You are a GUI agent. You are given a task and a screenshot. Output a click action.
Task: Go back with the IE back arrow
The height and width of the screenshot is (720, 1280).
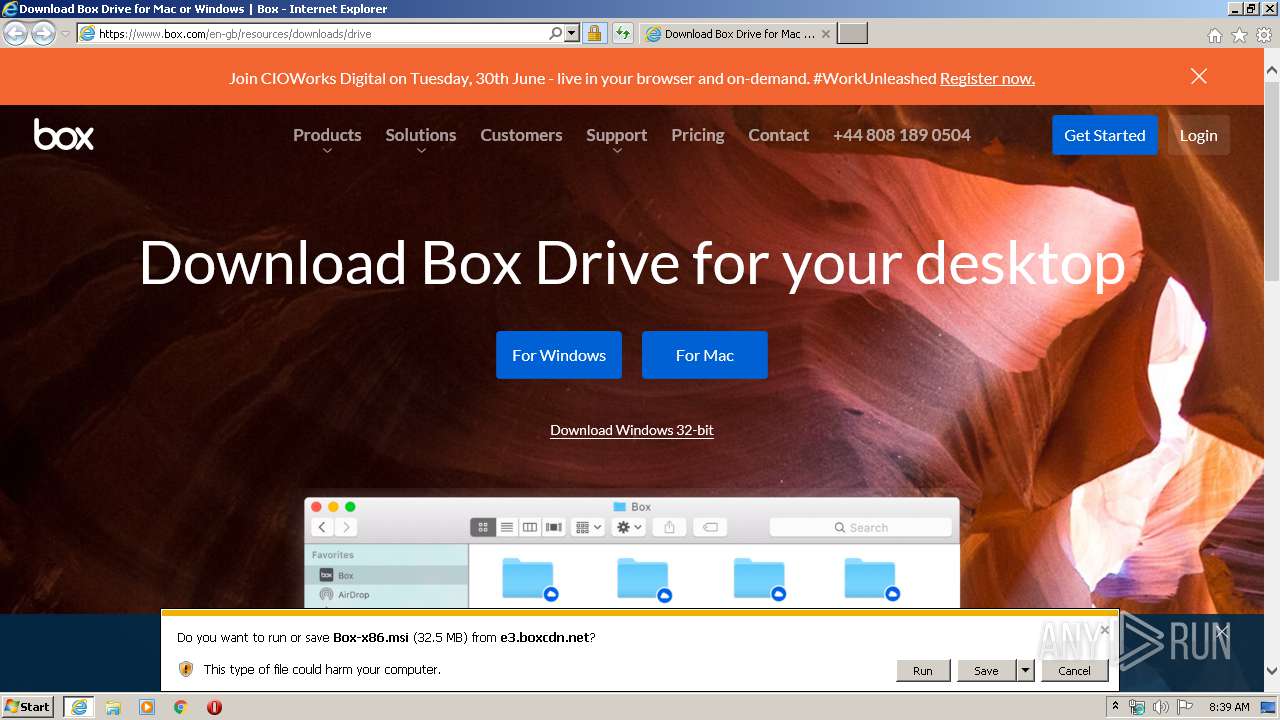(x=15, y=34)
